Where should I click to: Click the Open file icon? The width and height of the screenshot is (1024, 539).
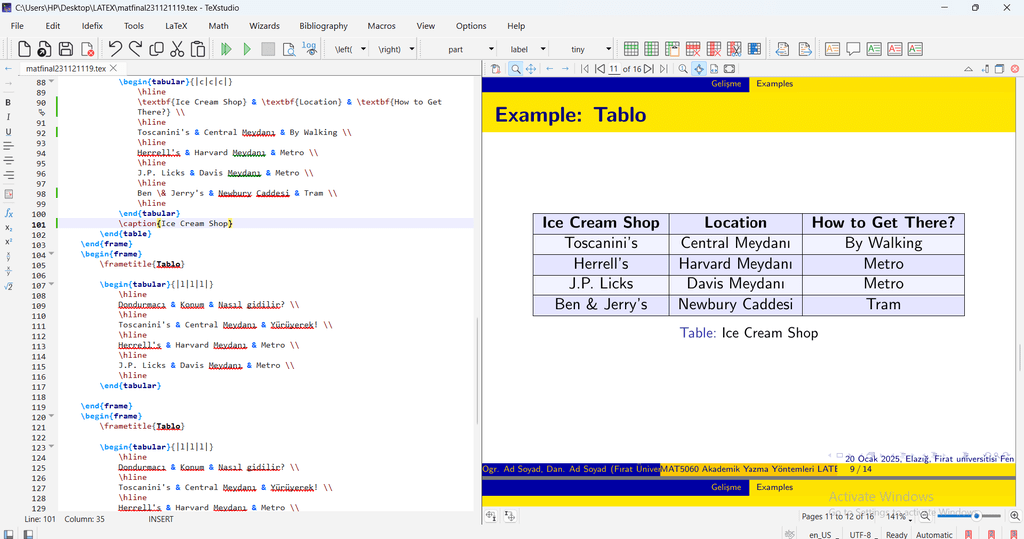[44, 49]
